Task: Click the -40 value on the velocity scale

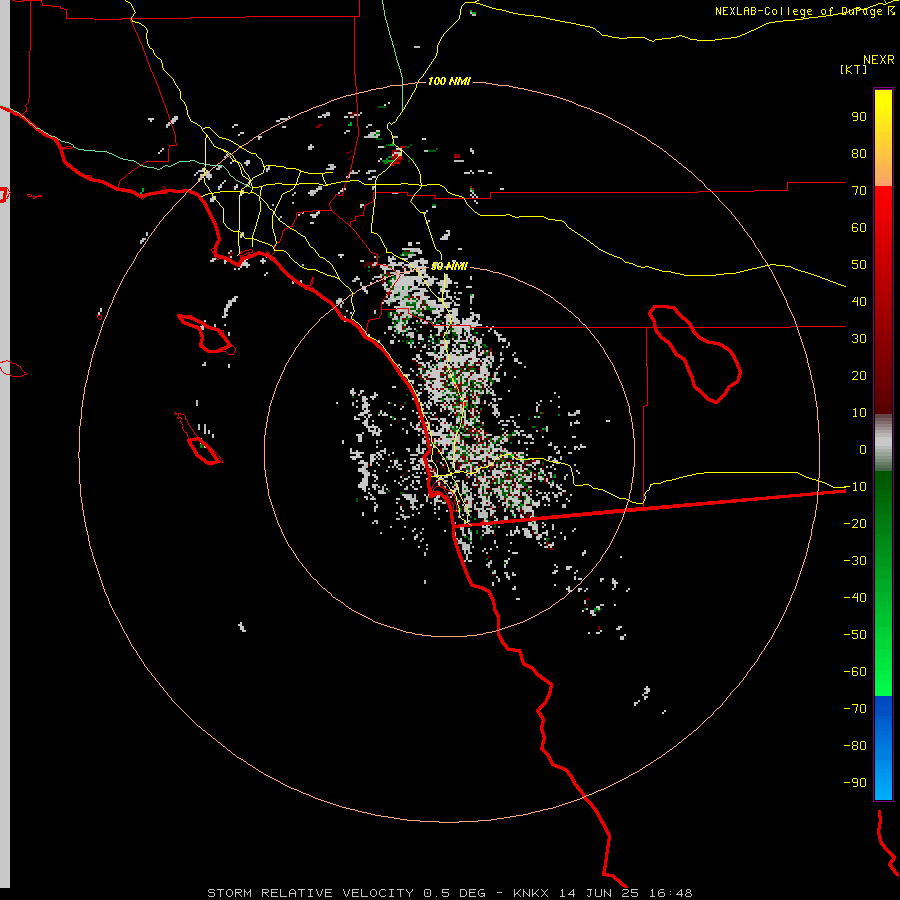Action: [855, 598]
